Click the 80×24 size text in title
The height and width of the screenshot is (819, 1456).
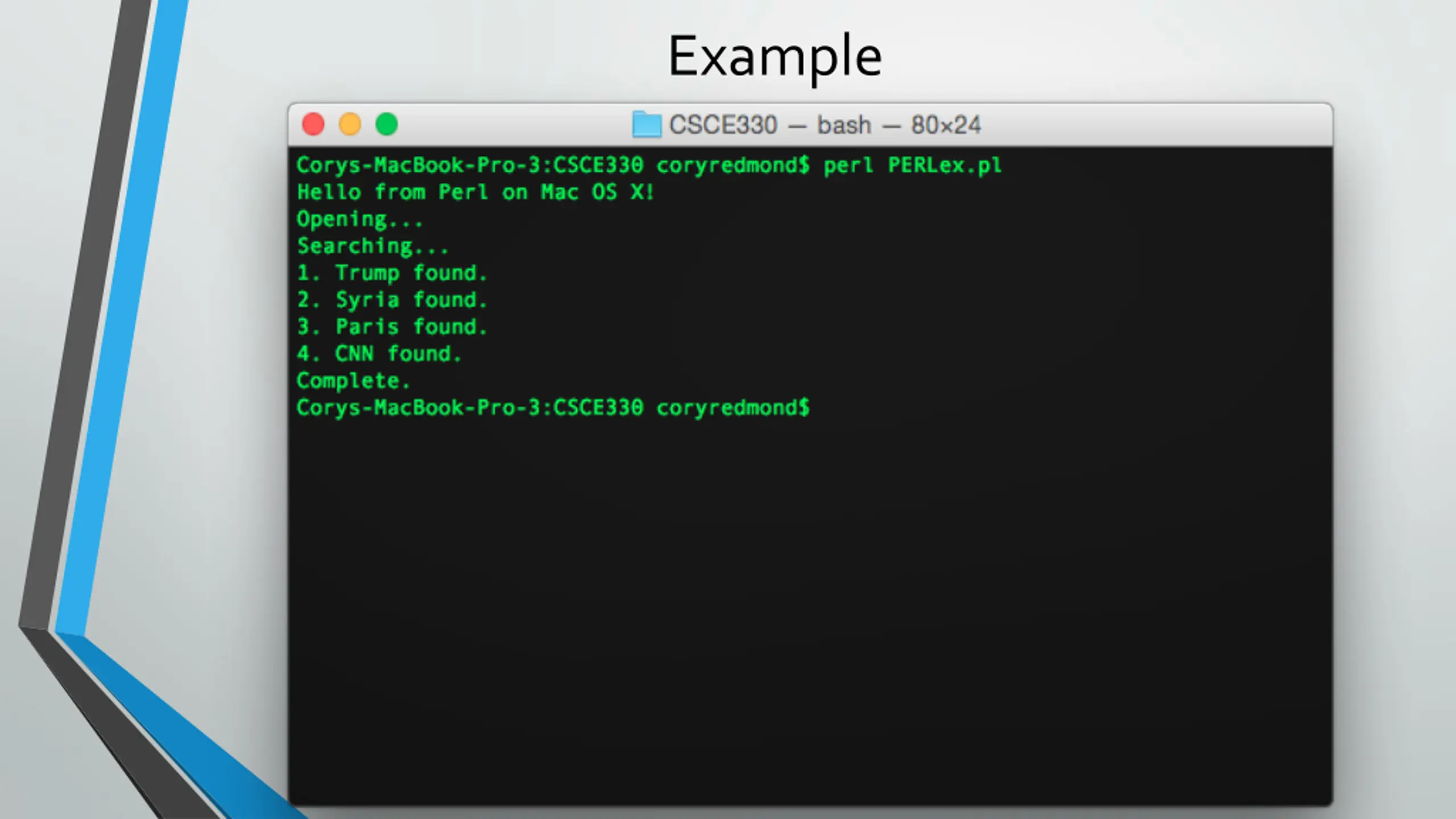[946, 125]
